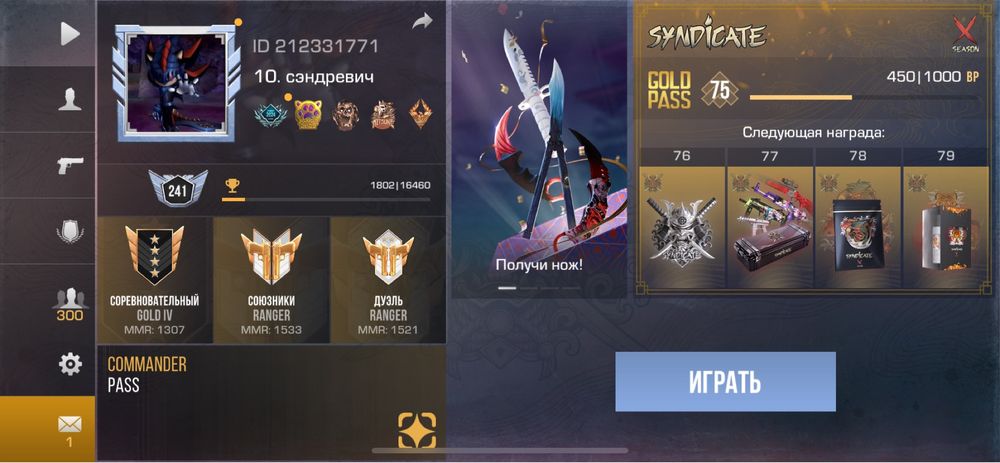Open the pistol weapons inventory icon
This screenshot has width=1000, height=463.
point(70,165)
